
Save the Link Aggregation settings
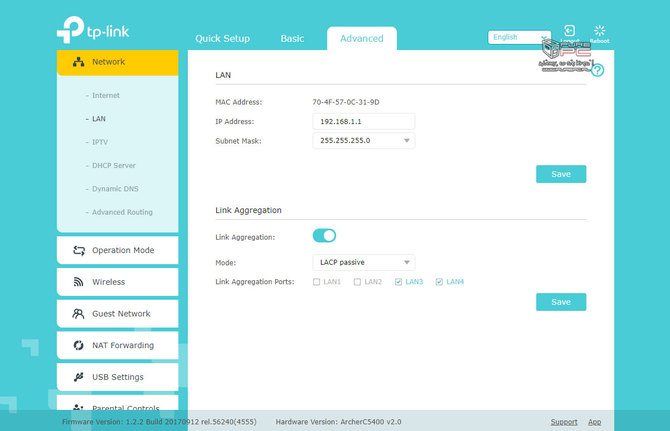[x=561, y=302]
